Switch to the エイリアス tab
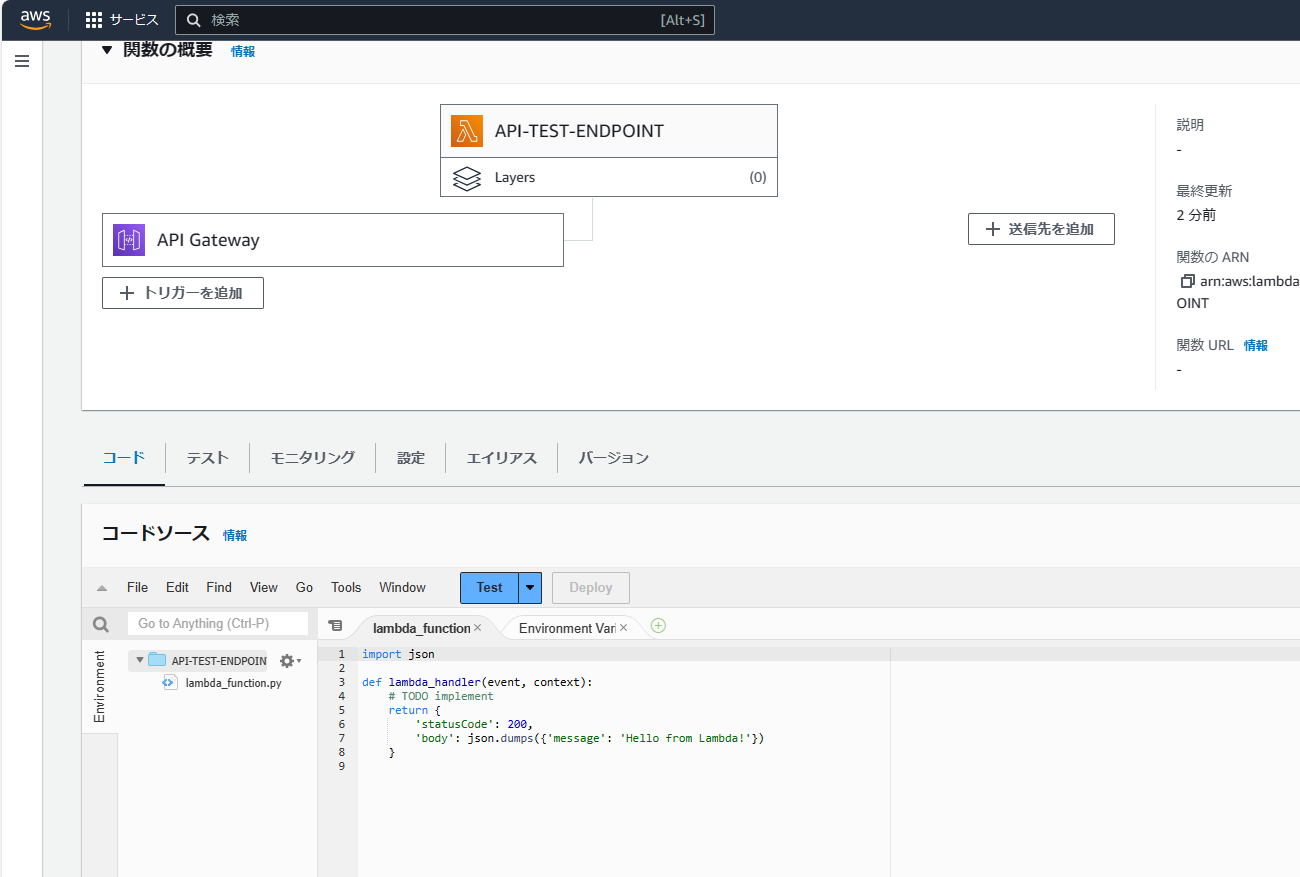 point(502,458)
